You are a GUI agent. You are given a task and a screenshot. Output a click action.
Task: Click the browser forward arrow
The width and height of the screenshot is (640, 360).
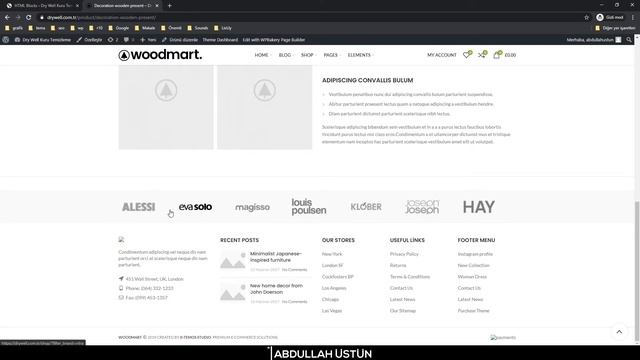18,18
